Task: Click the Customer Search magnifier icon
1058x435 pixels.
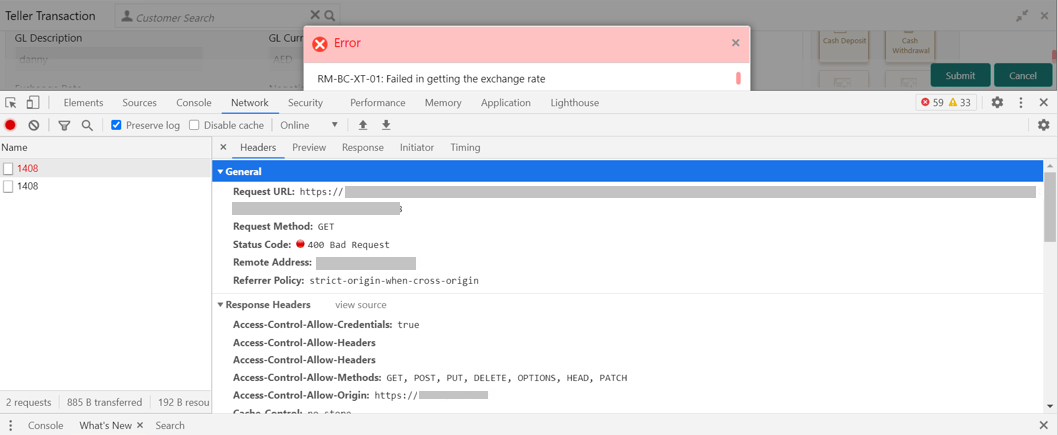Action: [x=329, y=16]
